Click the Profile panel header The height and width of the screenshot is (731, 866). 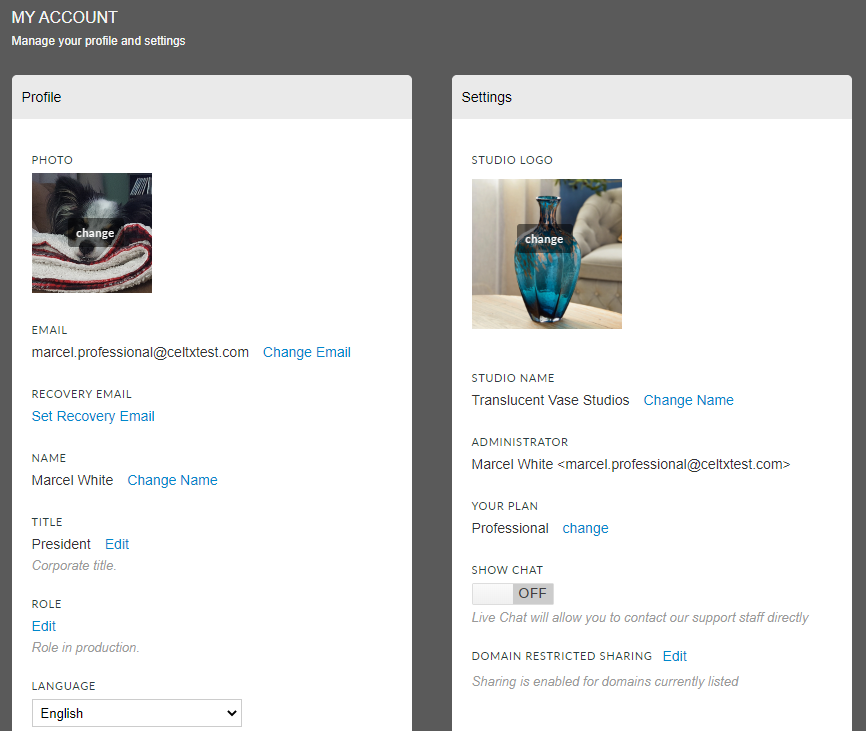tap(212, 97)
